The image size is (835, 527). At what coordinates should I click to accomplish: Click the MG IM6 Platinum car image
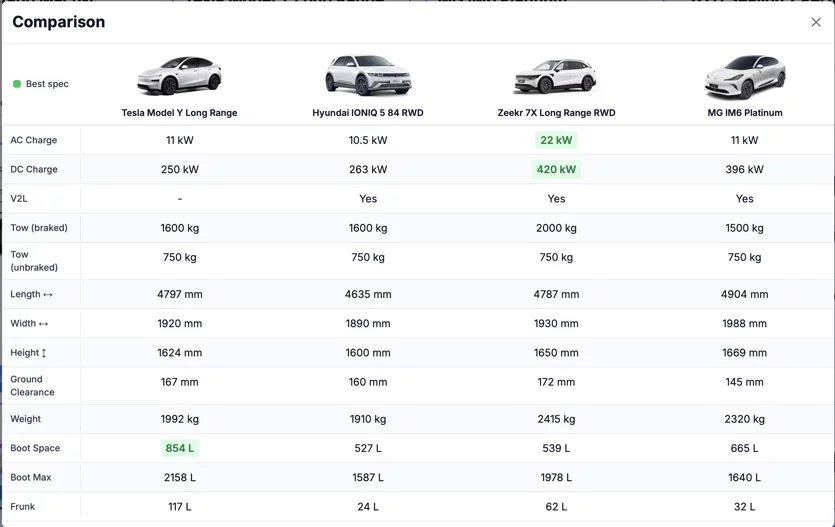pyautogui.click(x=744, y=77)
